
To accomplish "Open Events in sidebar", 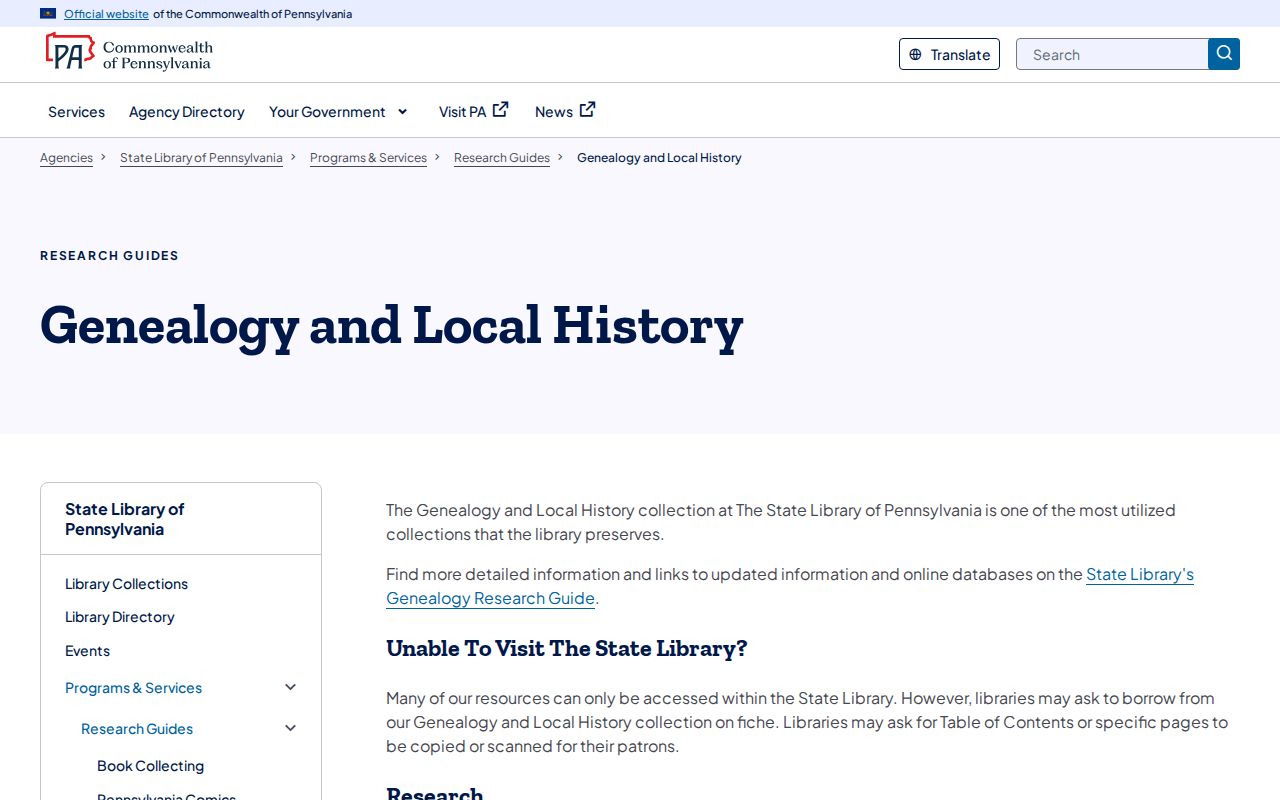I will (x=87, y=651).
